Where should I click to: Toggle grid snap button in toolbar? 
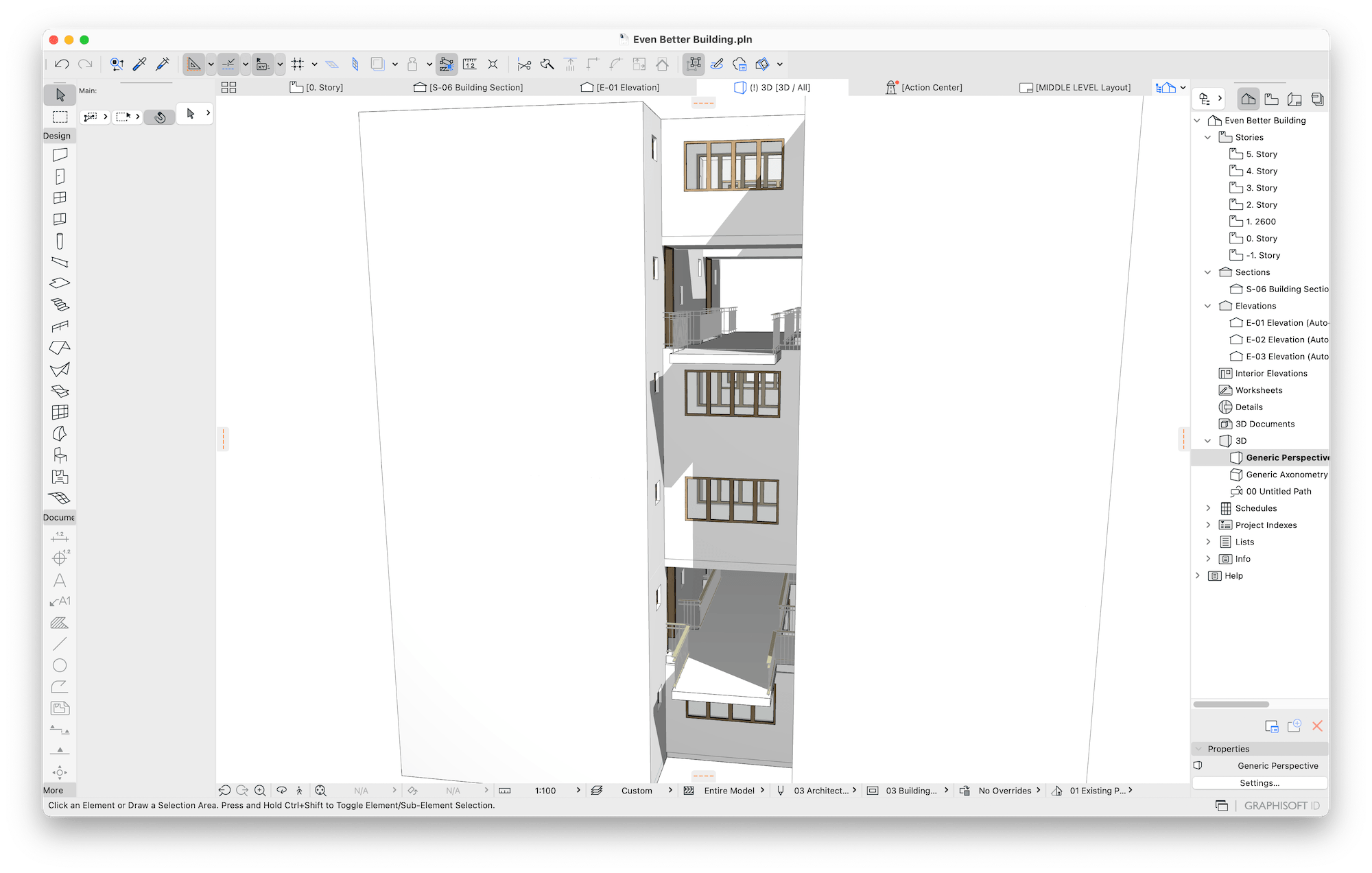click(297, 64)
